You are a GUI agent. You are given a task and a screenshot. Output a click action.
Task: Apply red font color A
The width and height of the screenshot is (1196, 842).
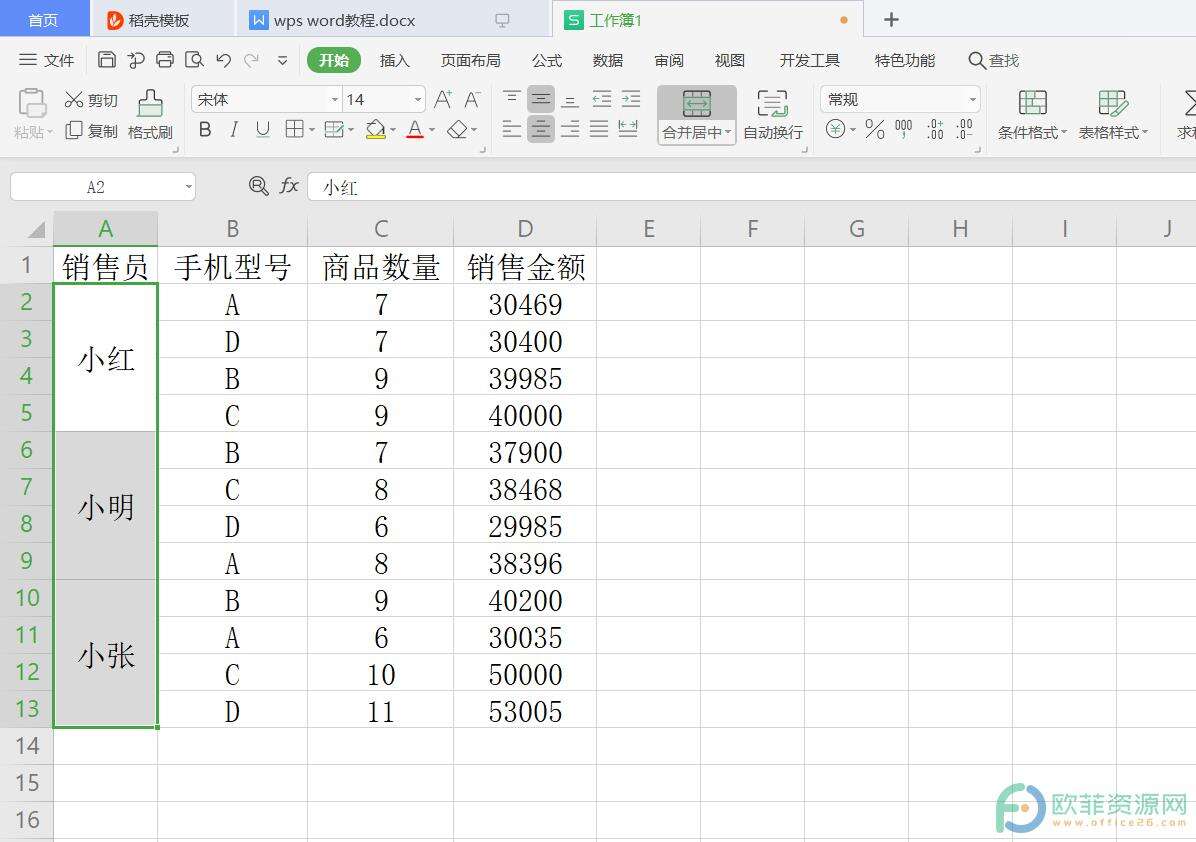[x=415, y=130]
